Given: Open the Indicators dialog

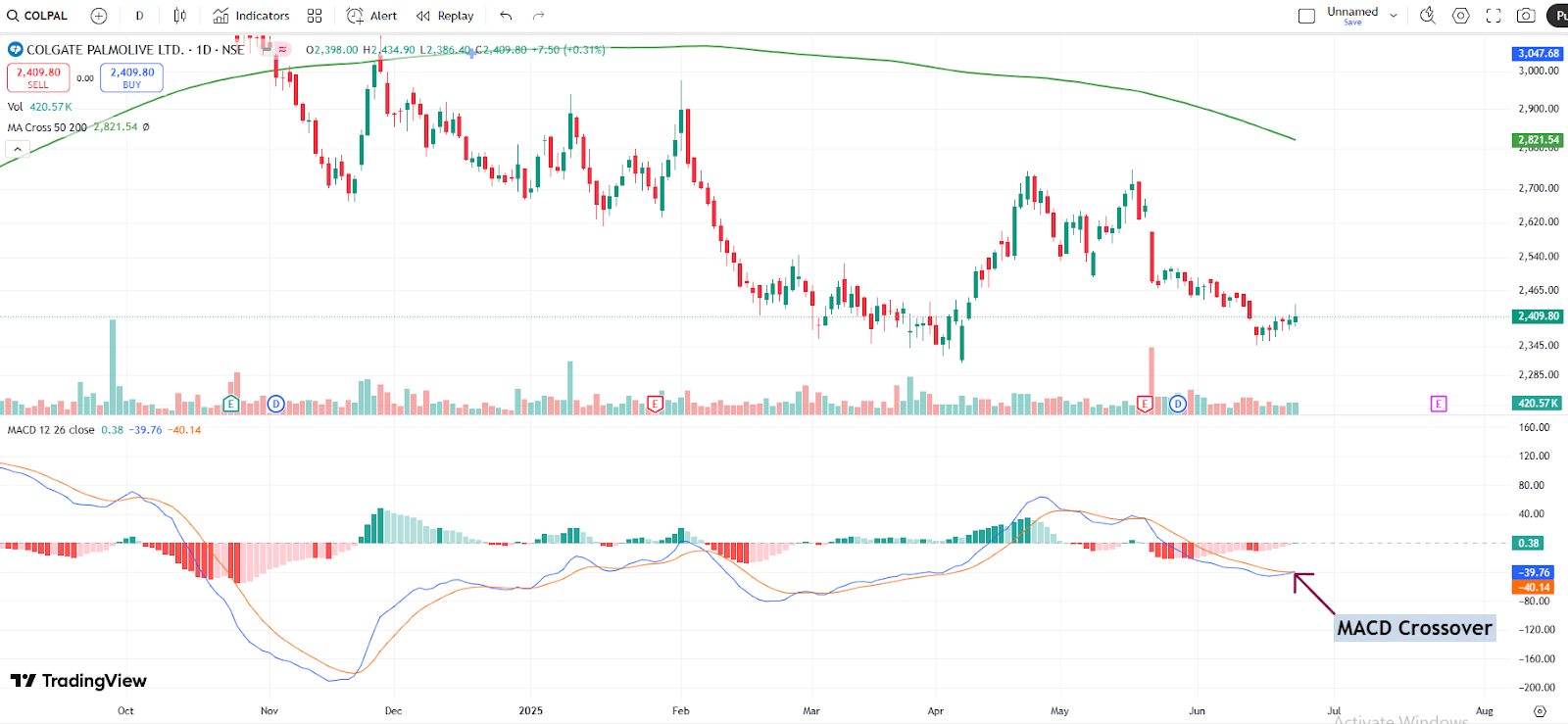Looking at the screenshot, I should pos(252,16).
